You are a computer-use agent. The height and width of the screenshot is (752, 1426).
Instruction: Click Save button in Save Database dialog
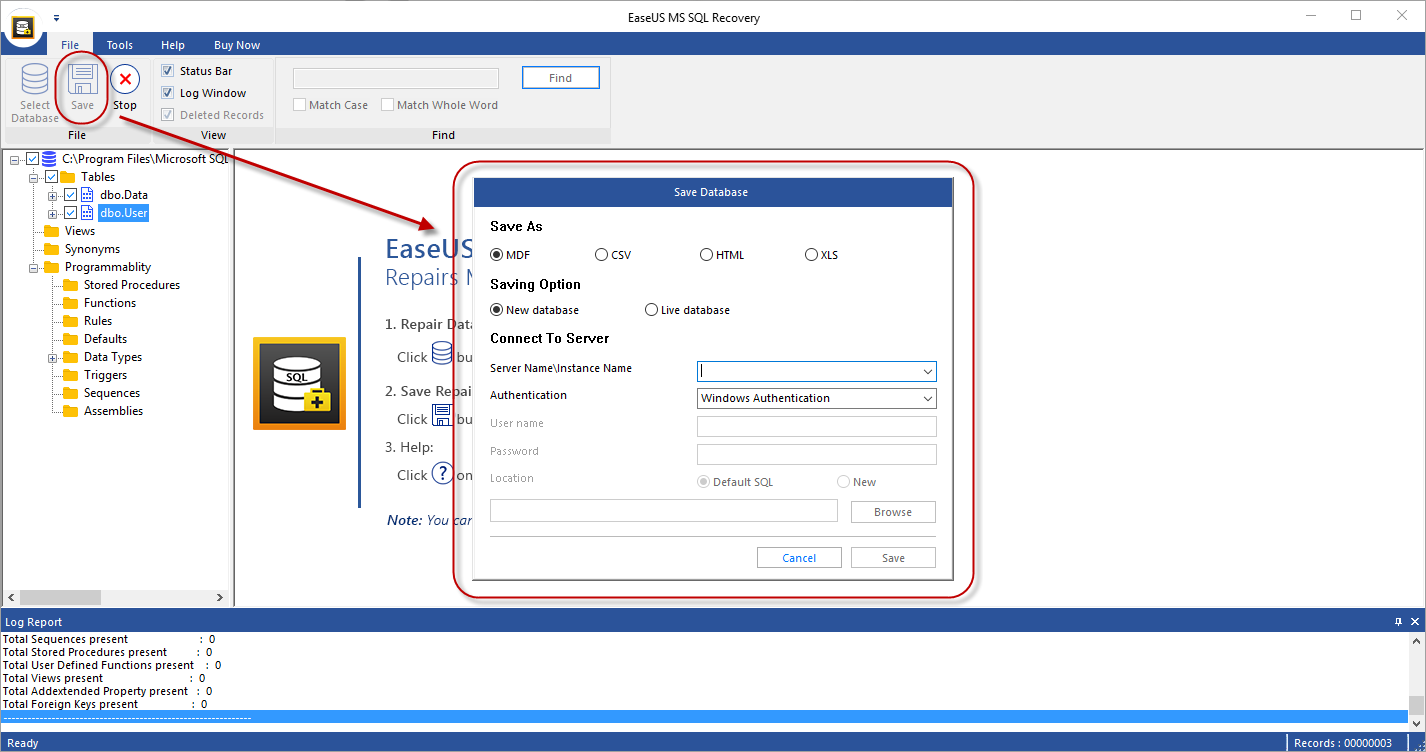(x=893, y=558)
